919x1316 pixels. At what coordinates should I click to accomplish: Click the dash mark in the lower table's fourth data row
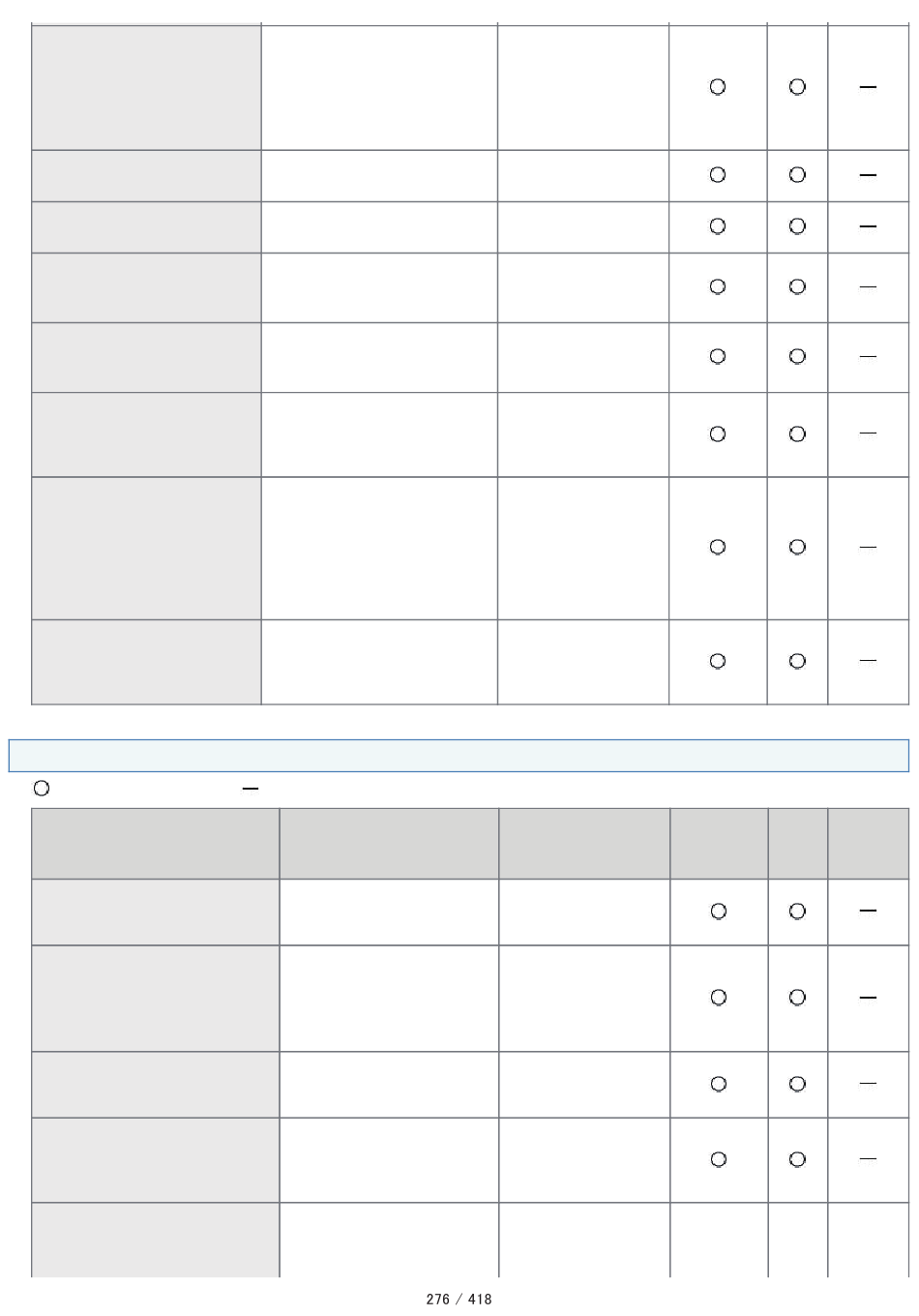click(x=868, y=1159)
